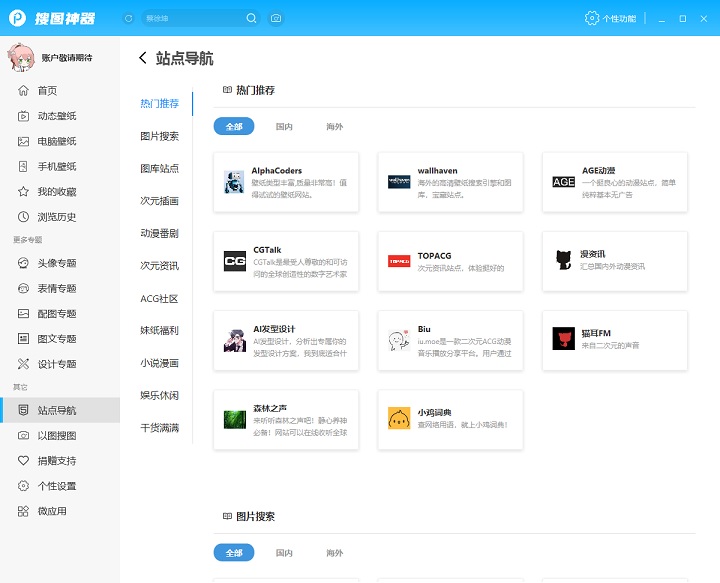Open the 手机壁纸 sidebar icon
The image size is (720, 583).
click(23, 166)
